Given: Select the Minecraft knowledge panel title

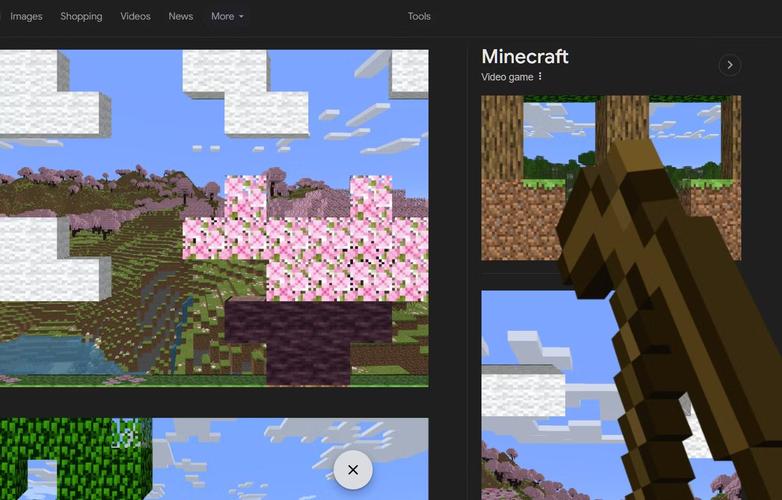Looking at the screenshot, I should (525, 57).
